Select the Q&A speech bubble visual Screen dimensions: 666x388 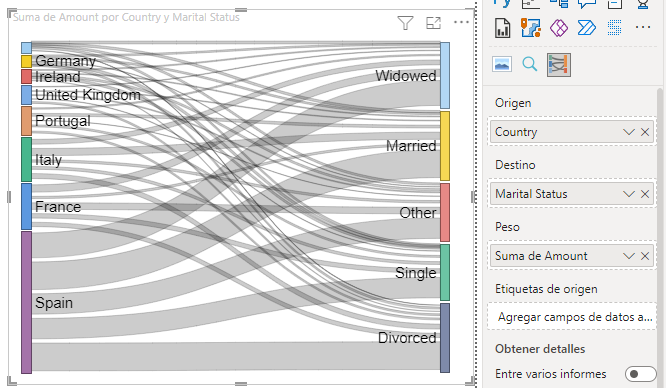coord(587,3)
